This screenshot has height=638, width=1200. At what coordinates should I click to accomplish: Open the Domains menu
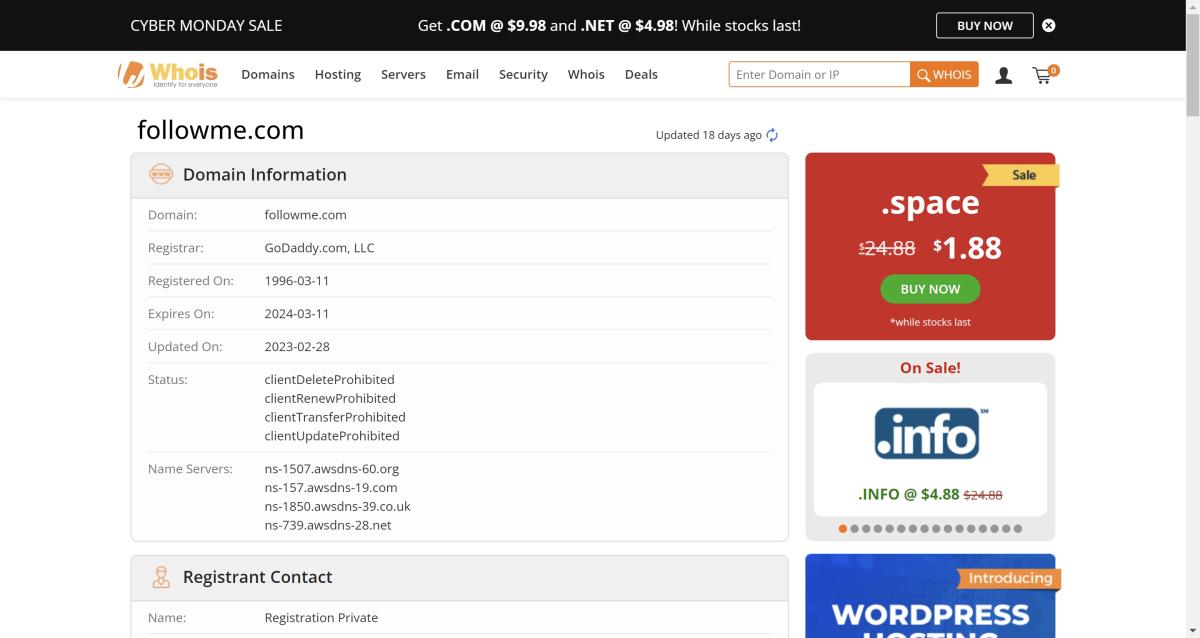[x=267, y=75]
